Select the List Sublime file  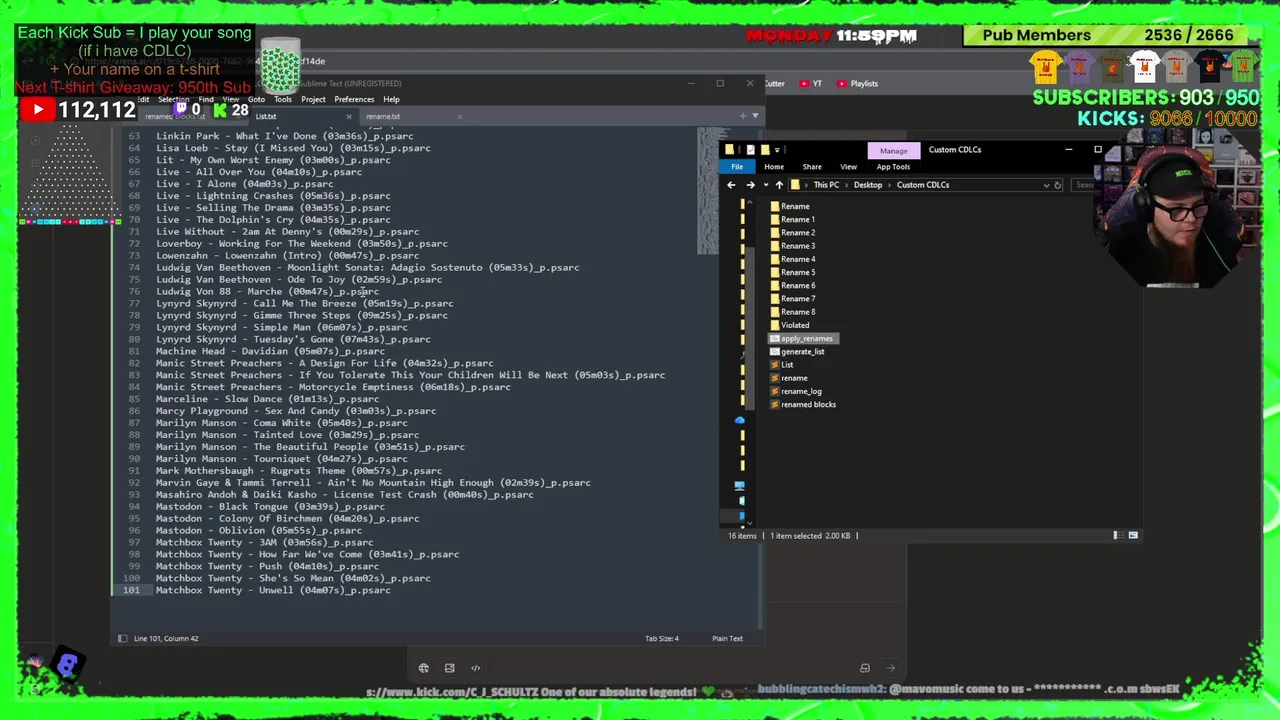(x=781, y=364)
